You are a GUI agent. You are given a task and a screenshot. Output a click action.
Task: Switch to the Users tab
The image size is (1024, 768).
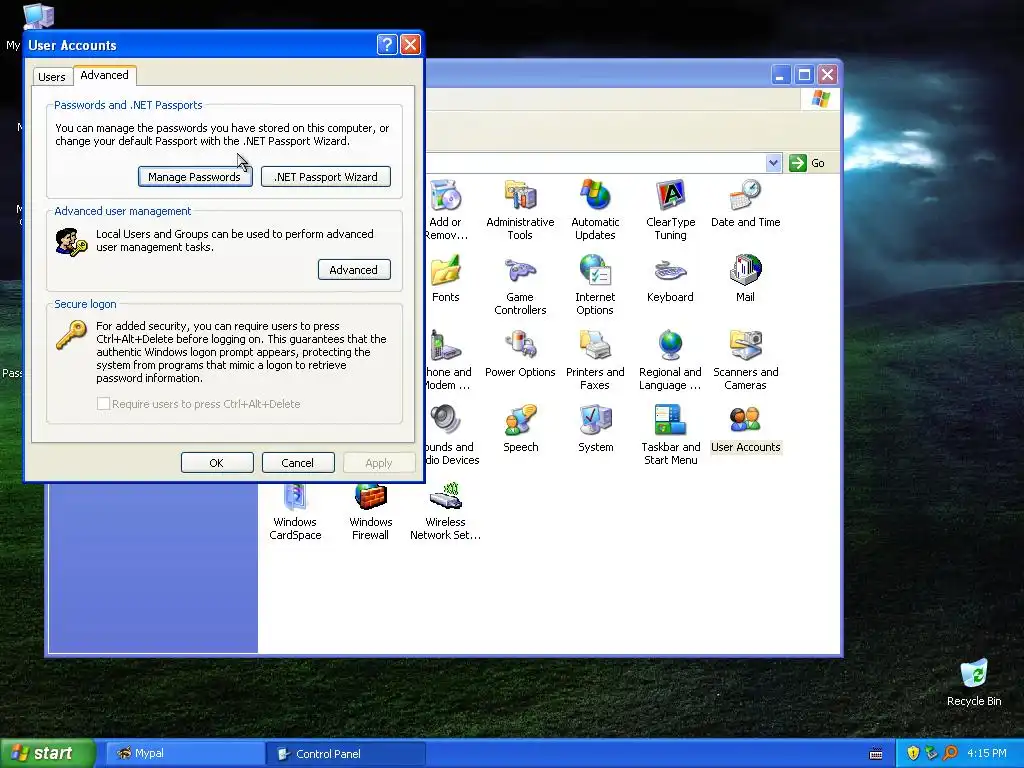pos(52,77)
